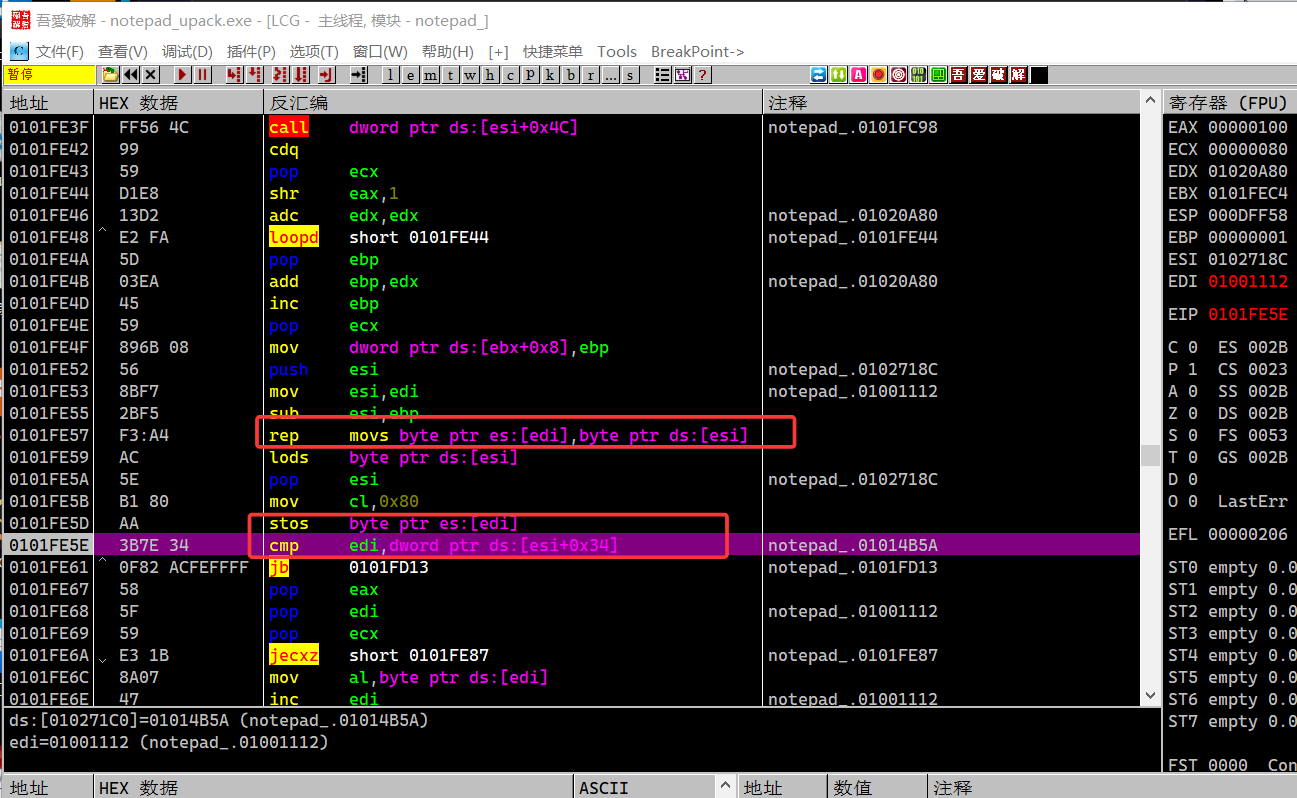The height and width of the screenshot is (798, 1297).
Task: Click the pink 'A' plugin icon
Action: click(x=858, y=75)
